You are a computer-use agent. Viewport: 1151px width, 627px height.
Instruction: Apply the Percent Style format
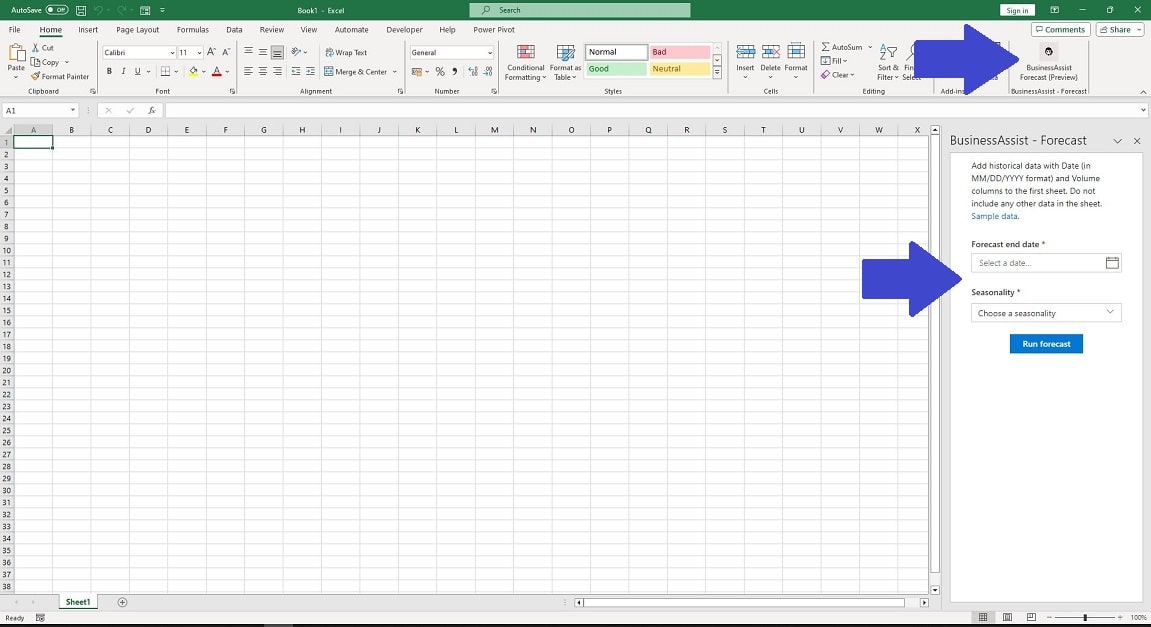pyautogui.click(x=439, y=71)
